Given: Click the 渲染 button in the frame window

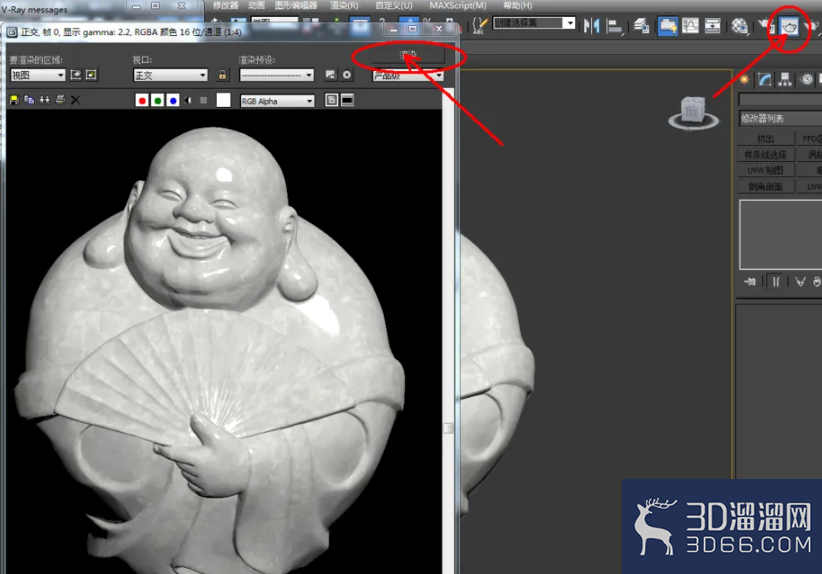Looking at the screenshot, I should [x=408, y=55].
